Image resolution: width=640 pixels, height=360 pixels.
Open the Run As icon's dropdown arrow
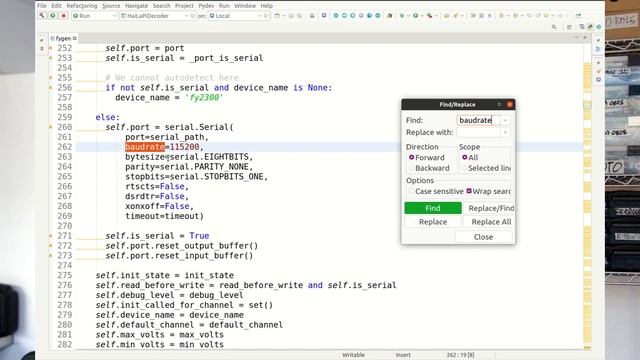[421, 16]
